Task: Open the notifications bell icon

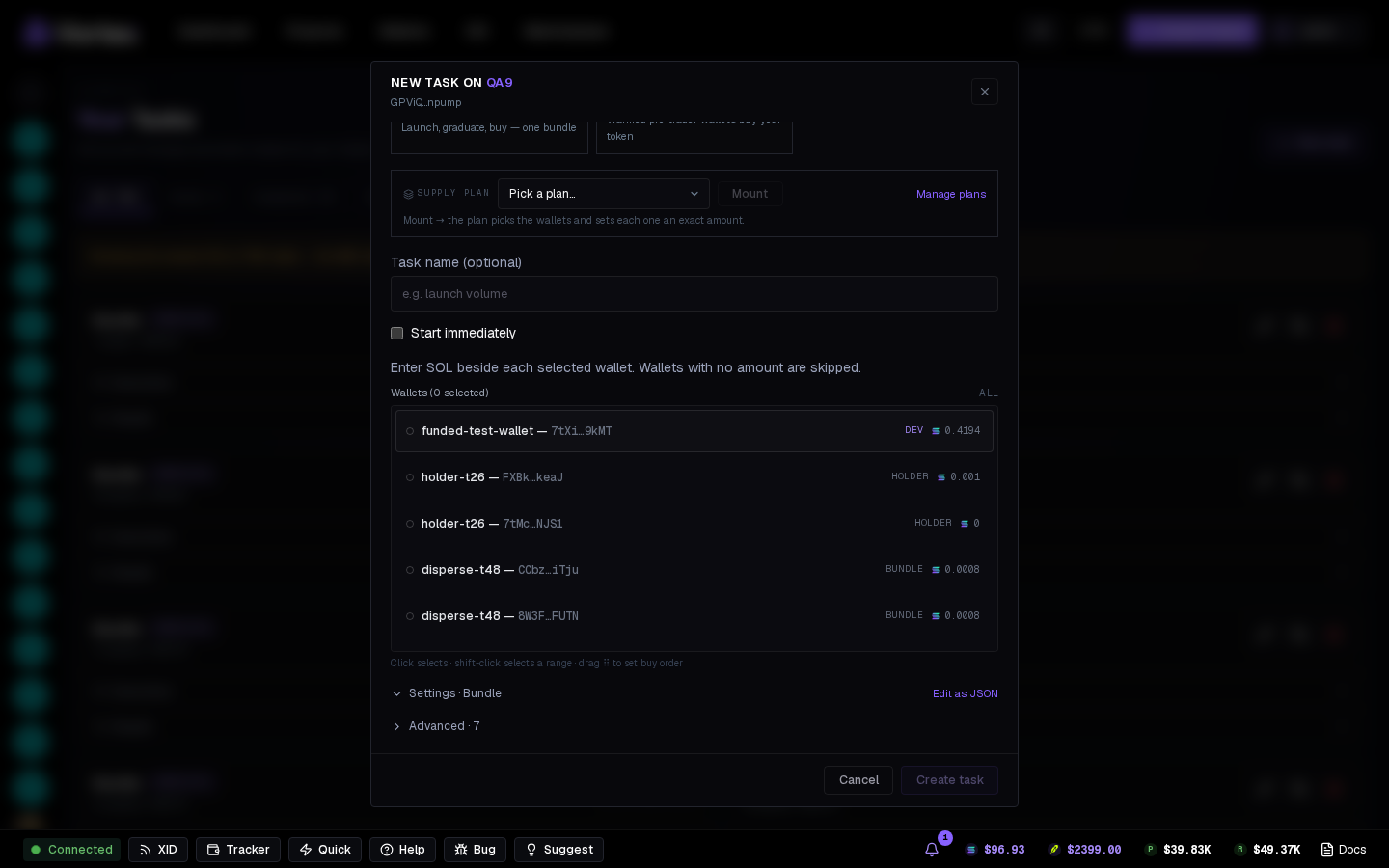Action: pos(932,850)
